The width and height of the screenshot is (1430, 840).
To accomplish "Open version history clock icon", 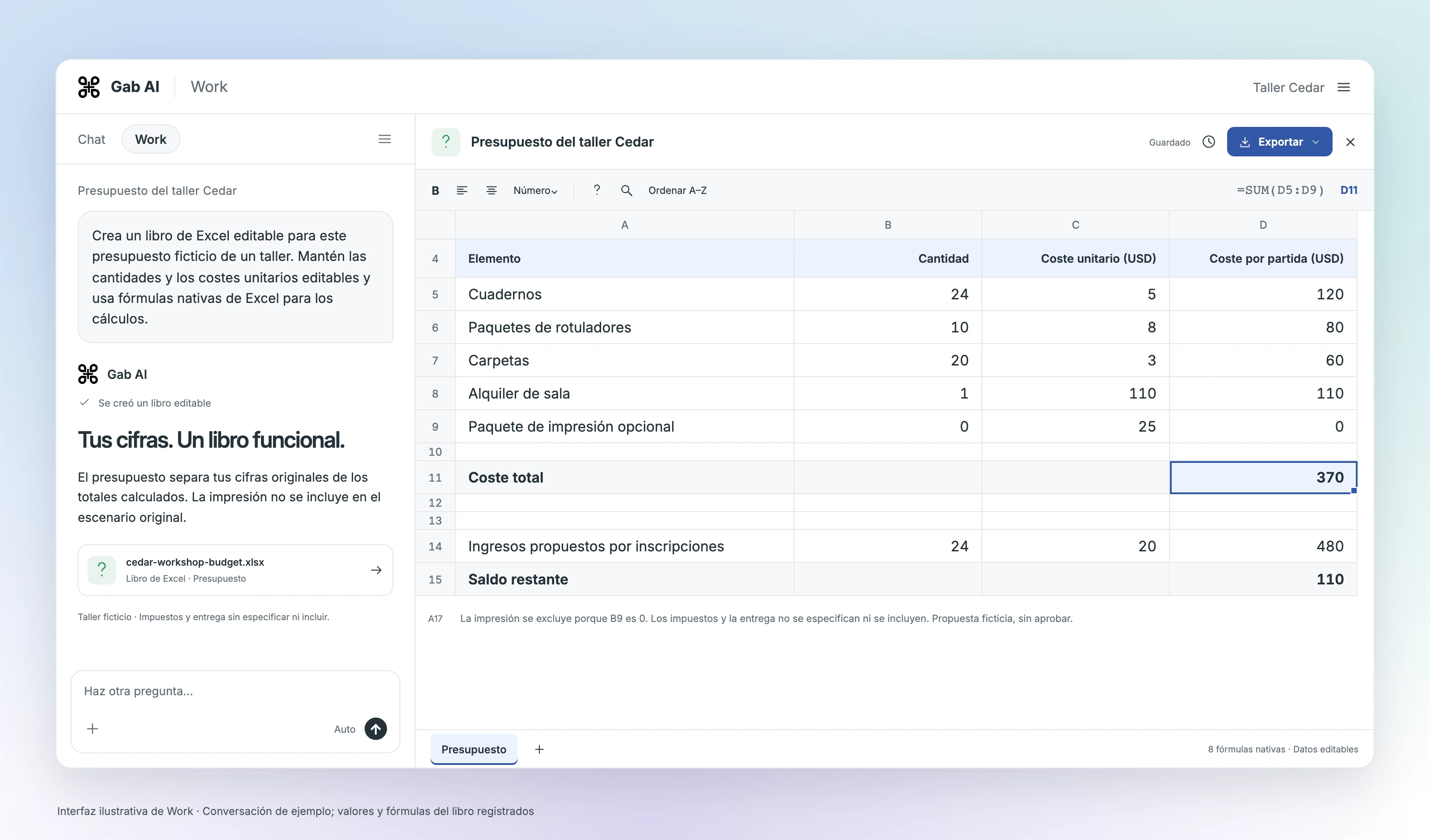I will click(x=1209, y=142).
